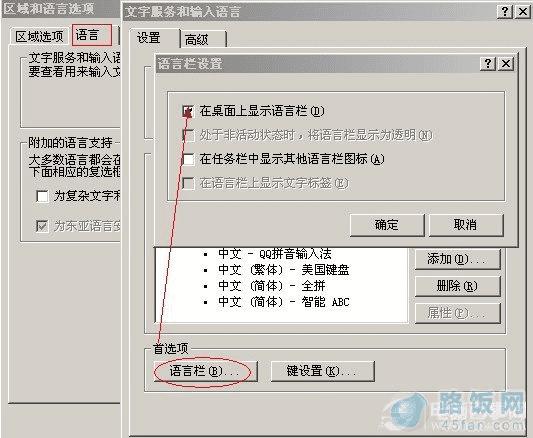Screen dimensions: 533x438
Task: Select 中文 - QQ拼音输入法 in the list
Action: coord(275,253)
